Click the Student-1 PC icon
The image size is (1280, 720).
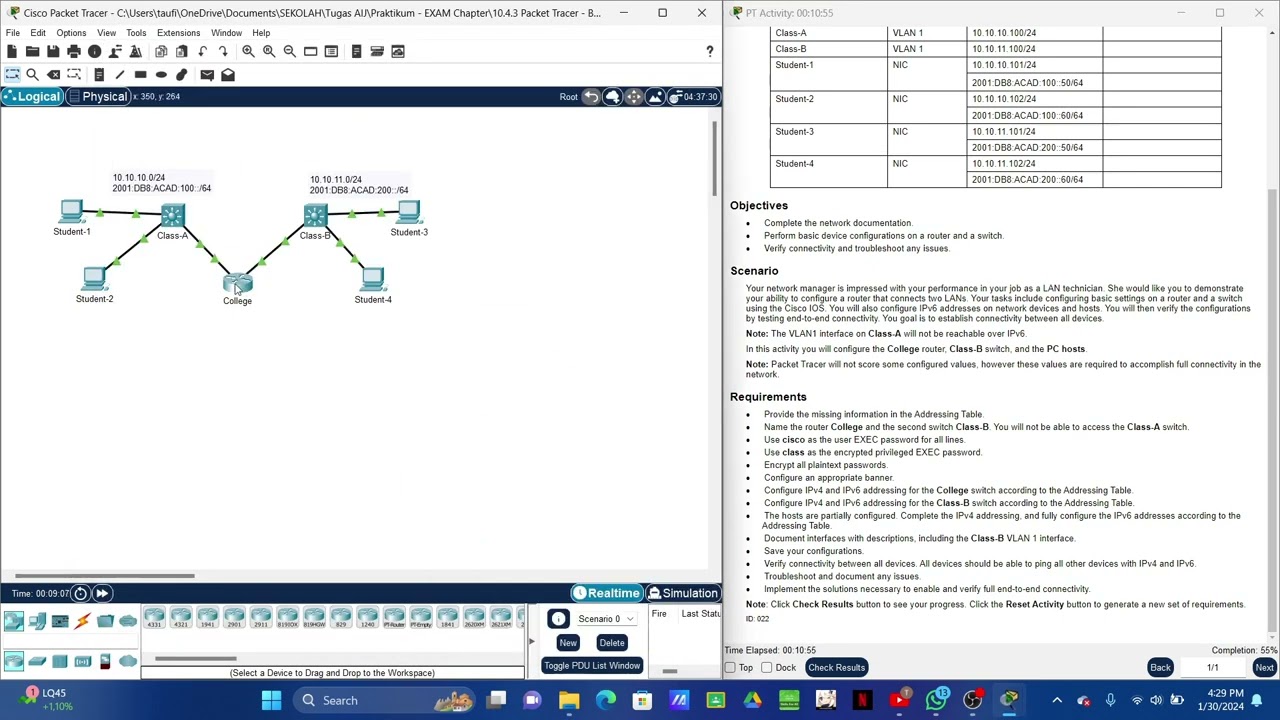click(71, 212)
